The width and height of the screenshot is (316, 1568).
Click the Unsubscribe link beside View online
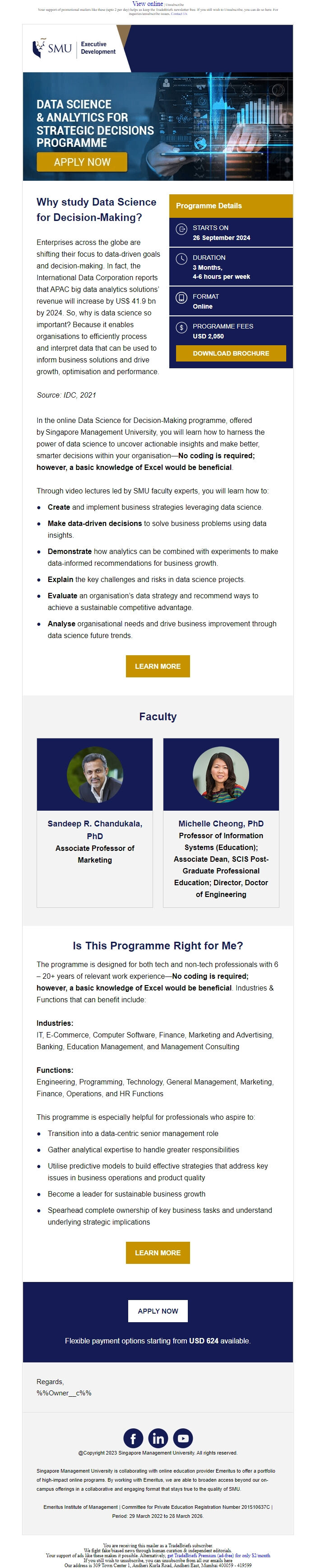coord(175,4)
